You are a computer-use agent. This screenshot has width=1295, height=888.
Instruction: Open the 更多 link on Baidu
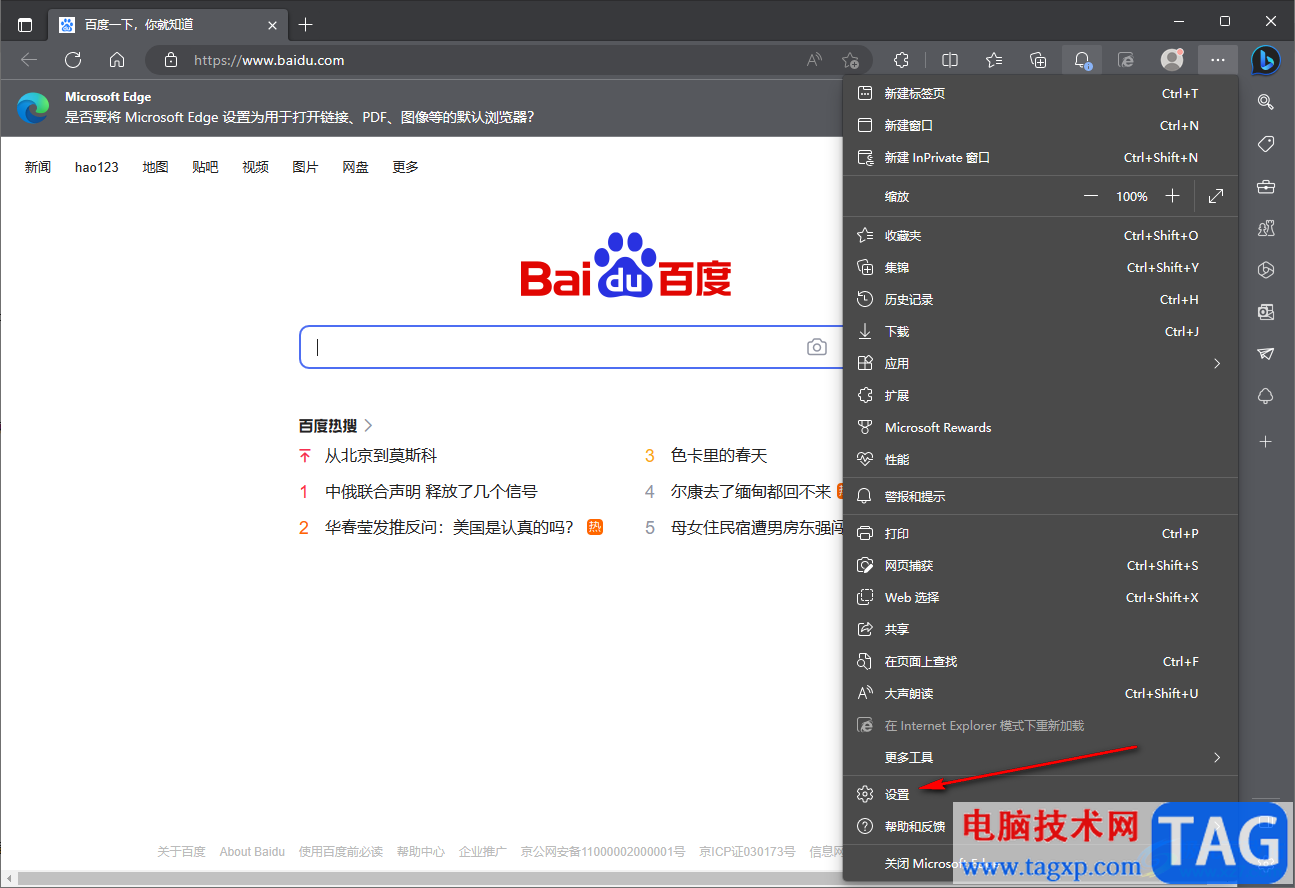(405, 167)
